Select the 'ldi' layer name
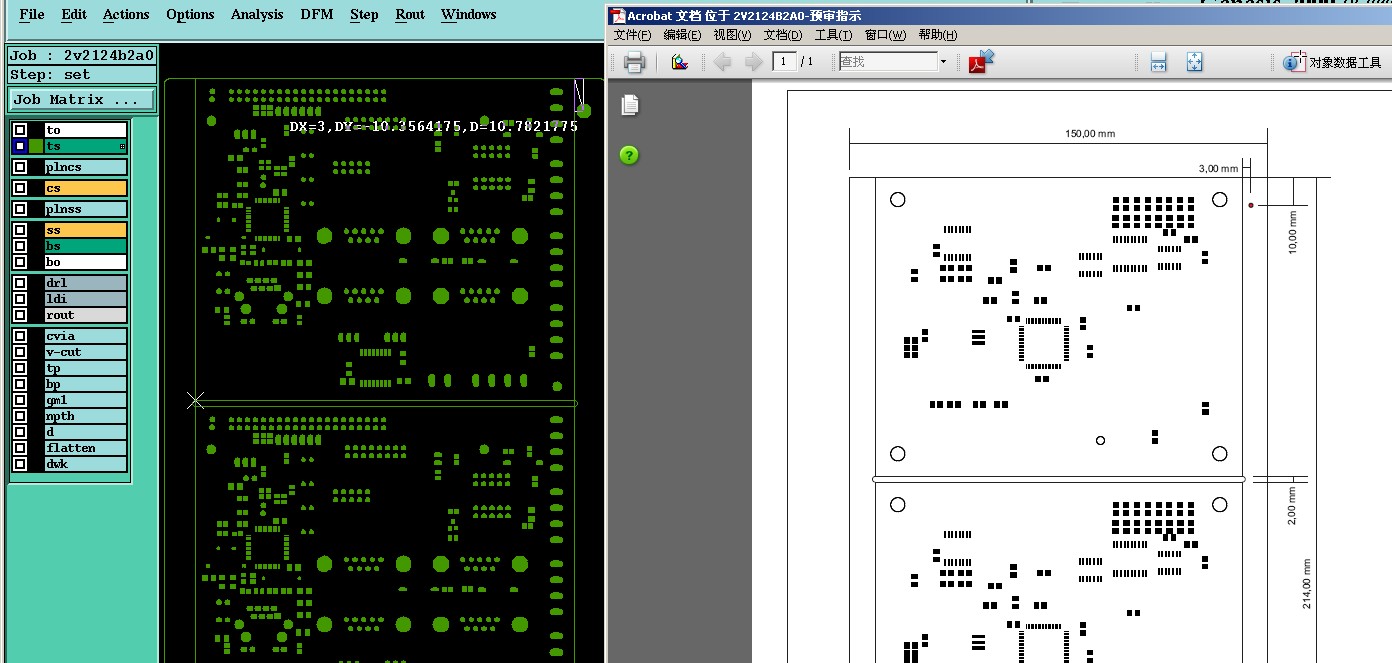1392x663 pixels. [85, 299]
